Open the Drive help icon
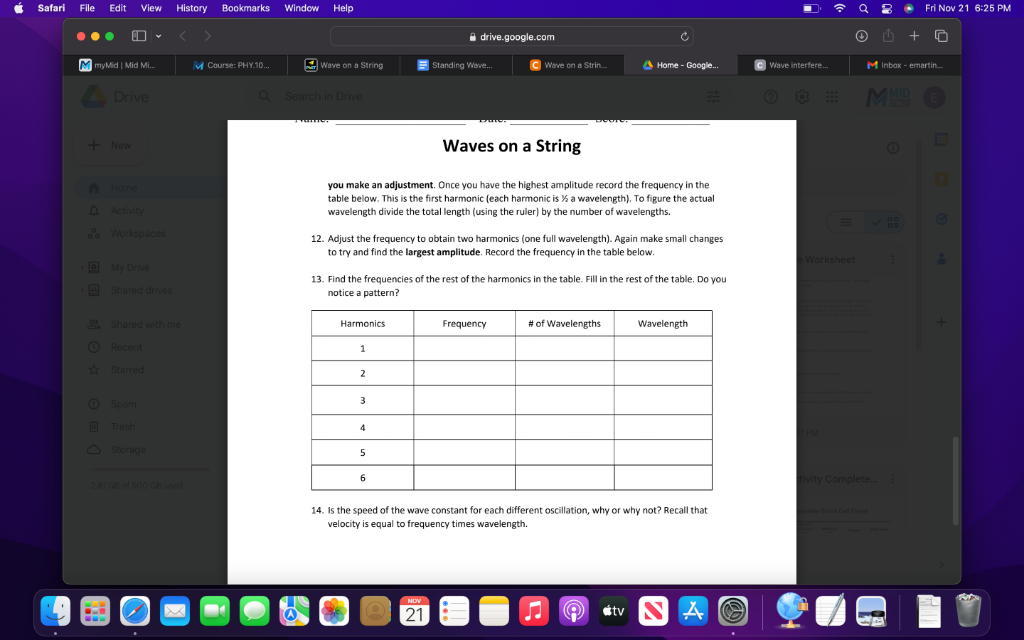The height and width of the screenshot is (640, 1024). pyautogui.click(x=771, y=97)
